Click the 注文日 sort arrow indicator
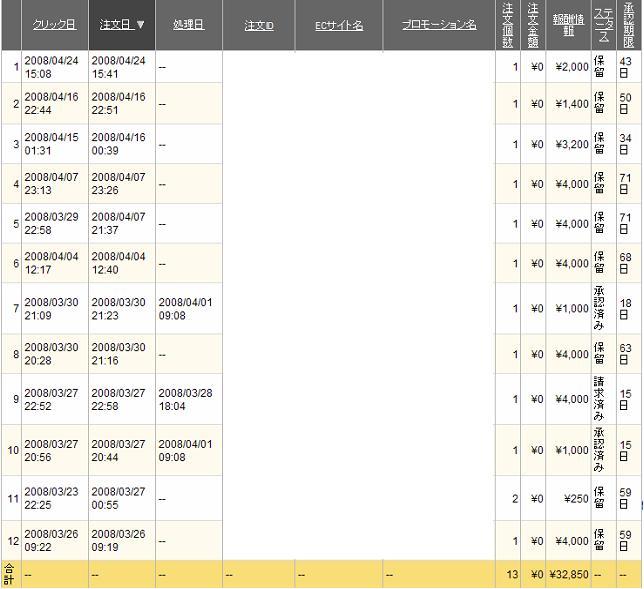This screenshot has width=644, height=589. click(140, 25)
